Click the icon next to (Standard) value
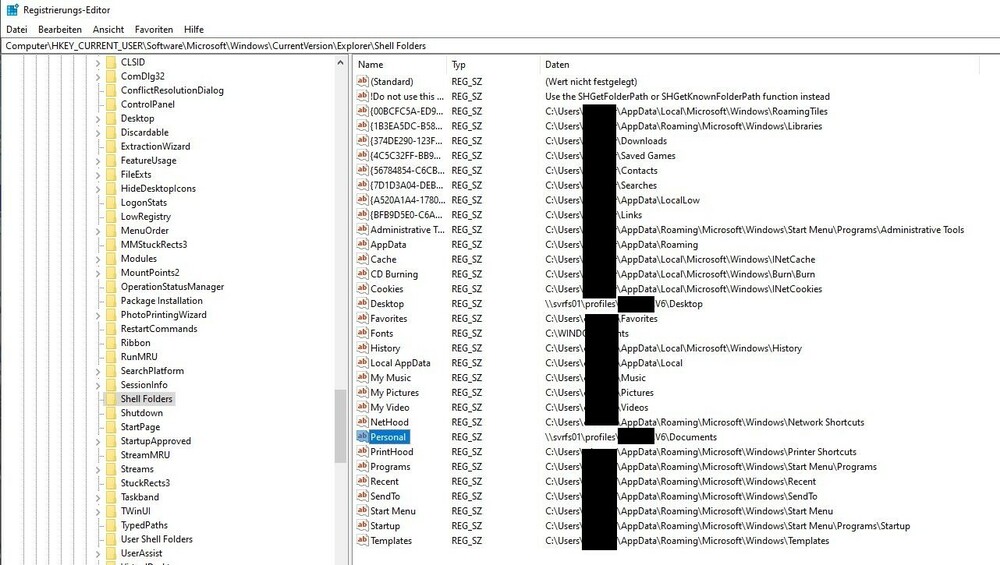Image resolution: width=1000 pixels, height=565 pixels. [x=362, y=82]
